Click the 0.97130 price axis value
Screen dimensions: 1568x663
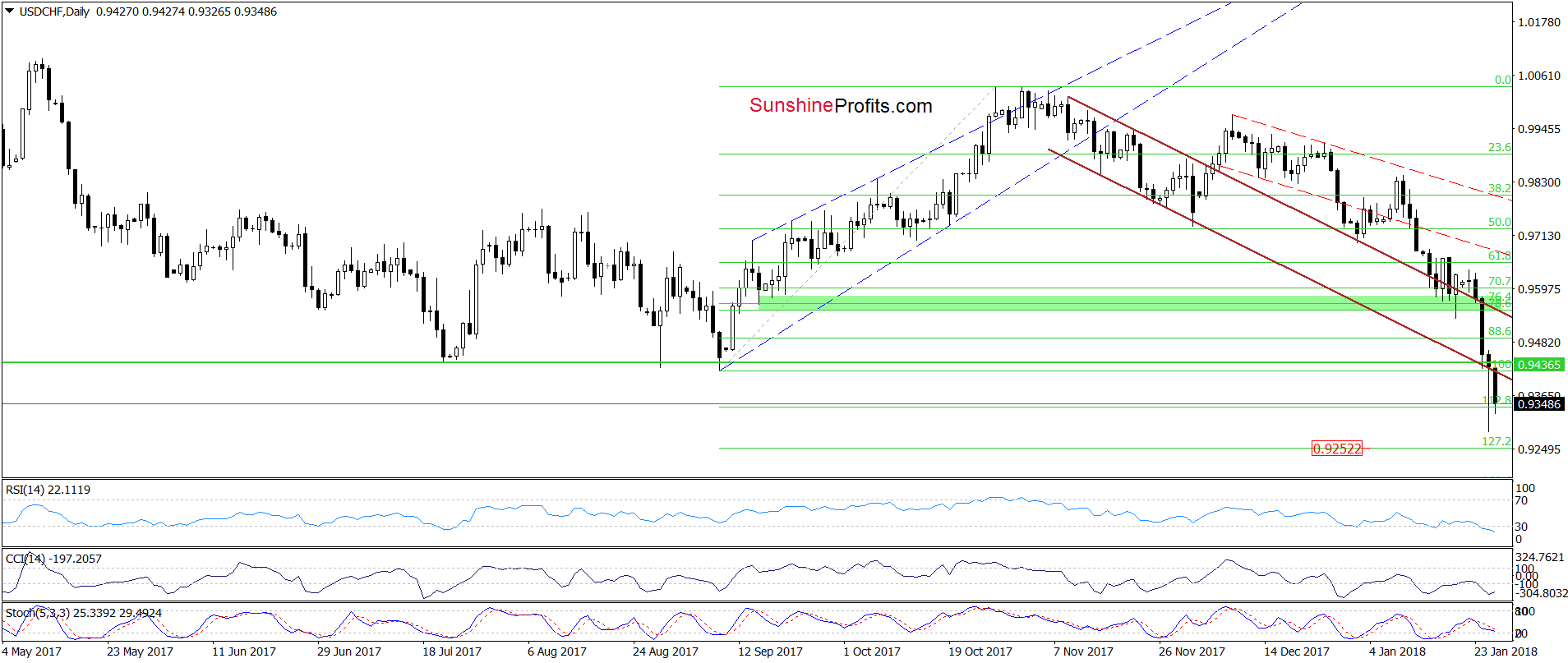click(x=1538, y=236)
